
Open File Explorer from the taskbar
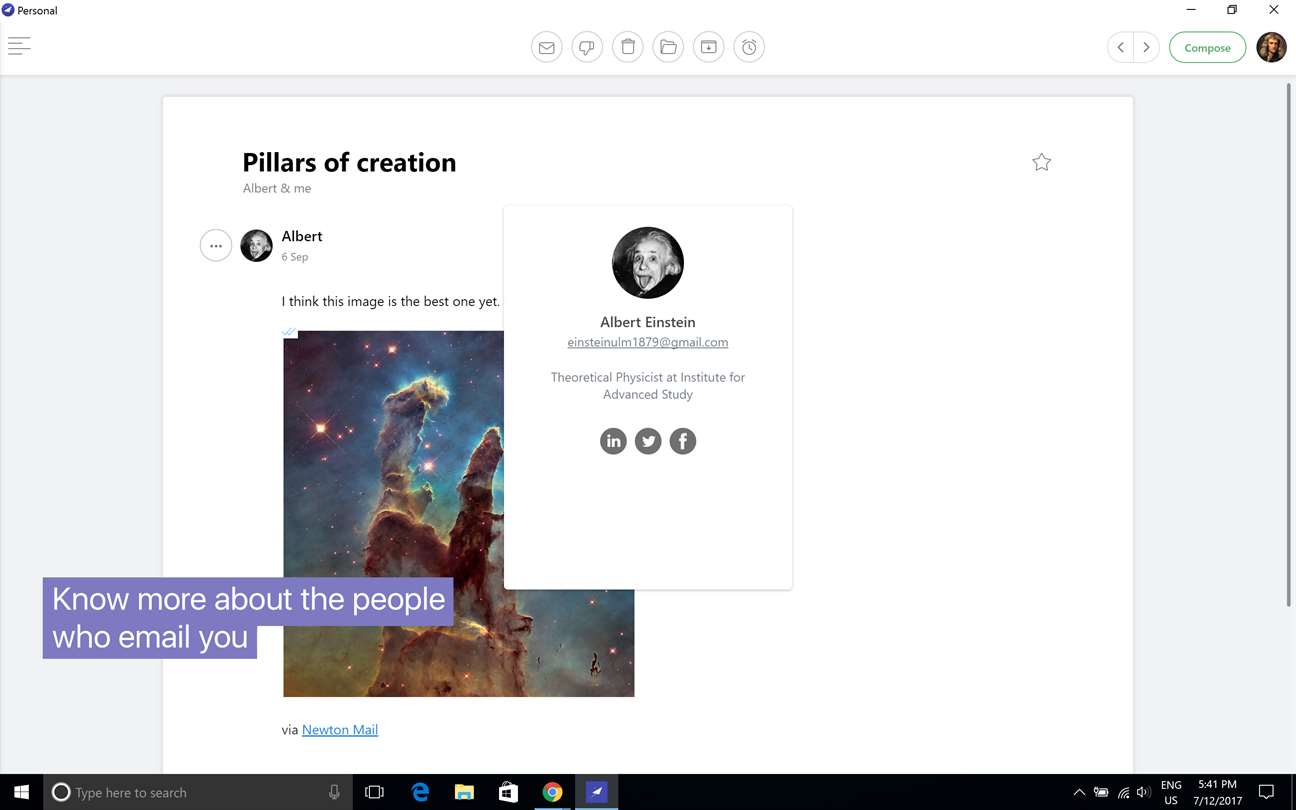tap(464, 792)
